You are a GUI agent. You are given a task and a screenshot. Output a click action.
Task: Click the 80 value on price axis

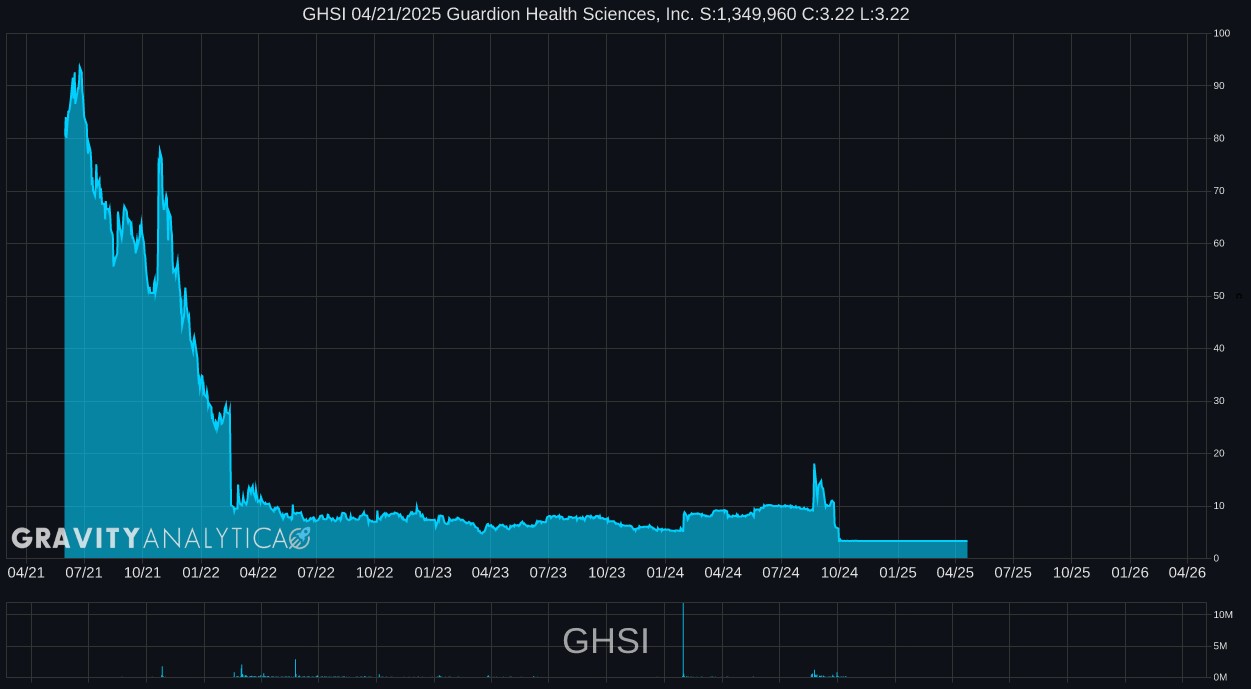coord(1219,139)
